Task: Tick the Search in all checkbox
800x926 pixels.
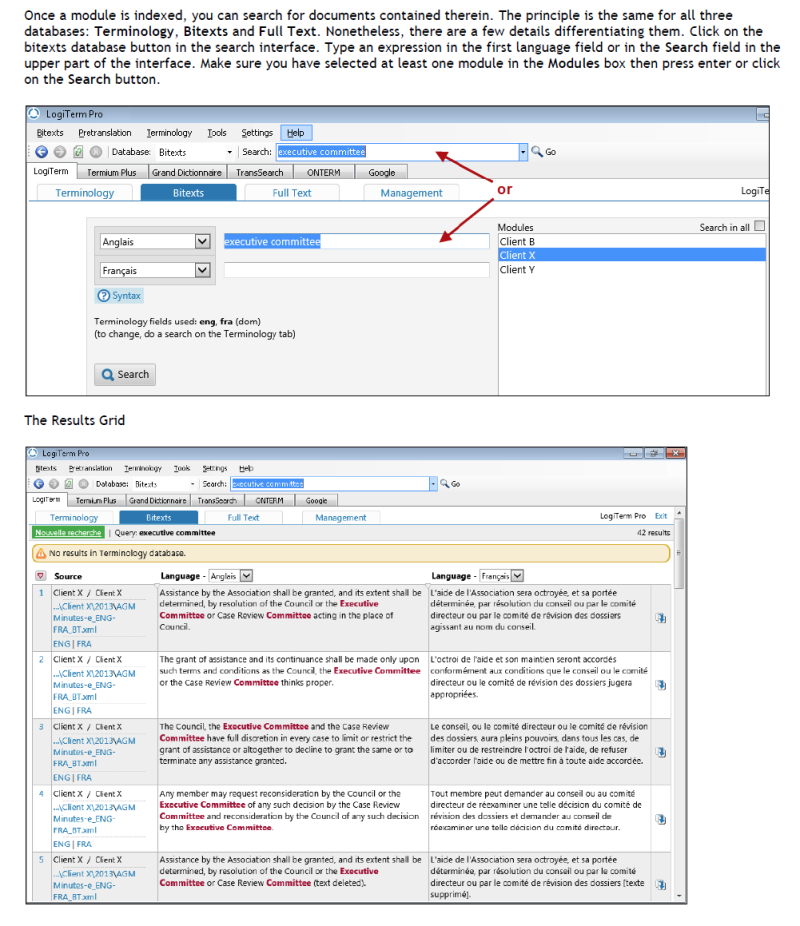Action: click(760, 226)
